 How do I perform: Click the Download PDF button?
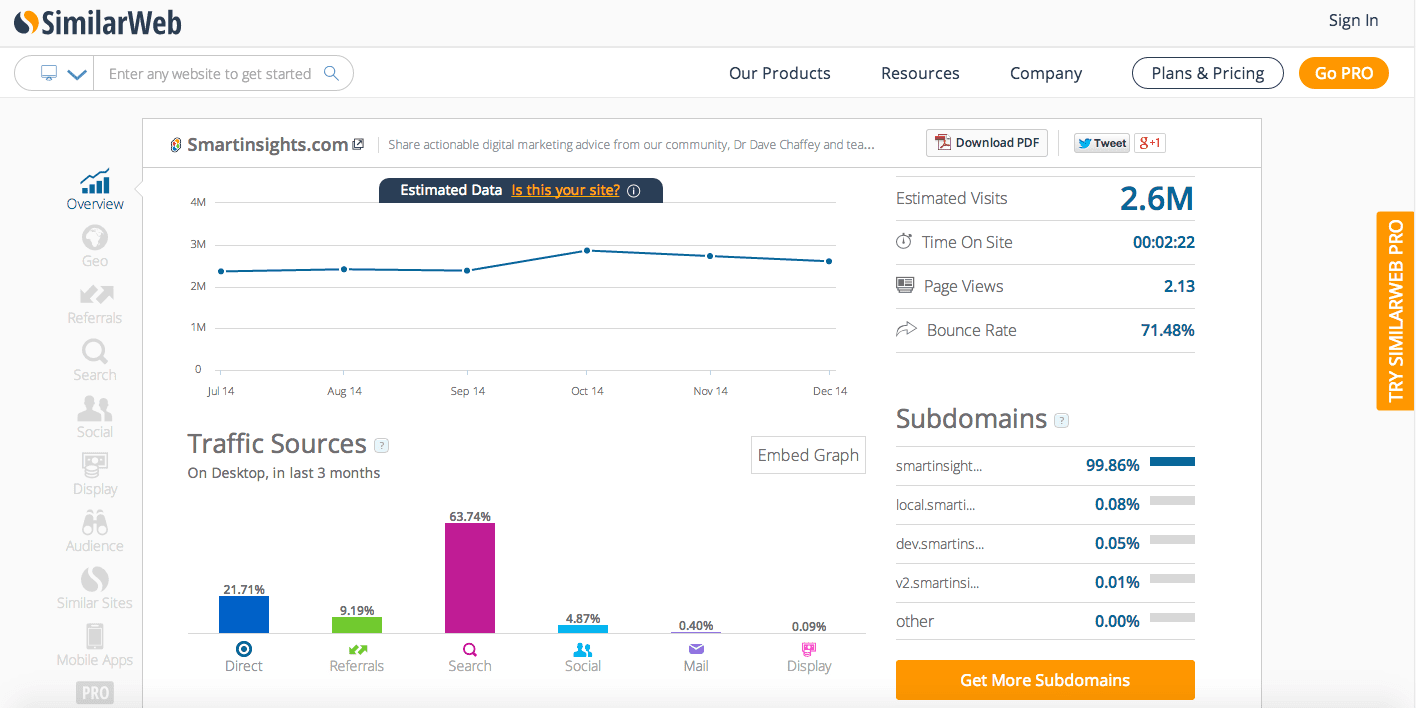click(x=987, y=143)
